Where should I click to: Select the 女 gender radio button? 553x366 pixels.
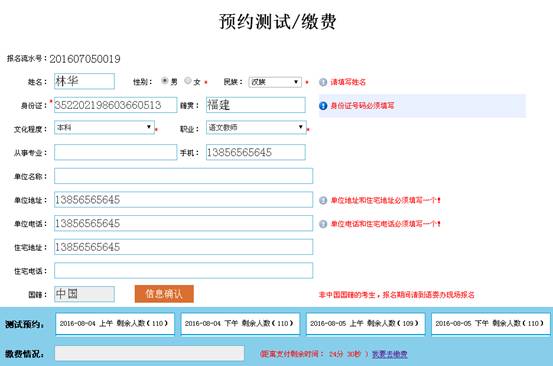point(188,81)
